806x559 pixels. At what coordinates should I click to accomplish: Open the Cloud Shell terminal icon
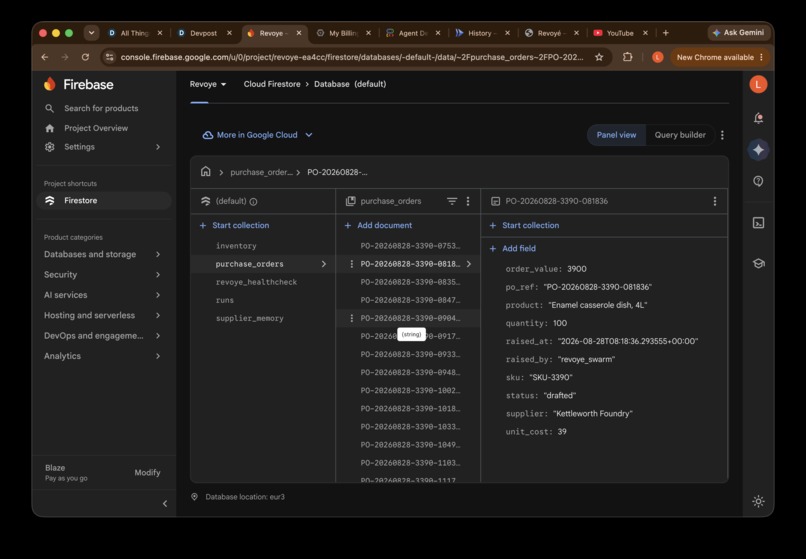click(x=758, y=223)
